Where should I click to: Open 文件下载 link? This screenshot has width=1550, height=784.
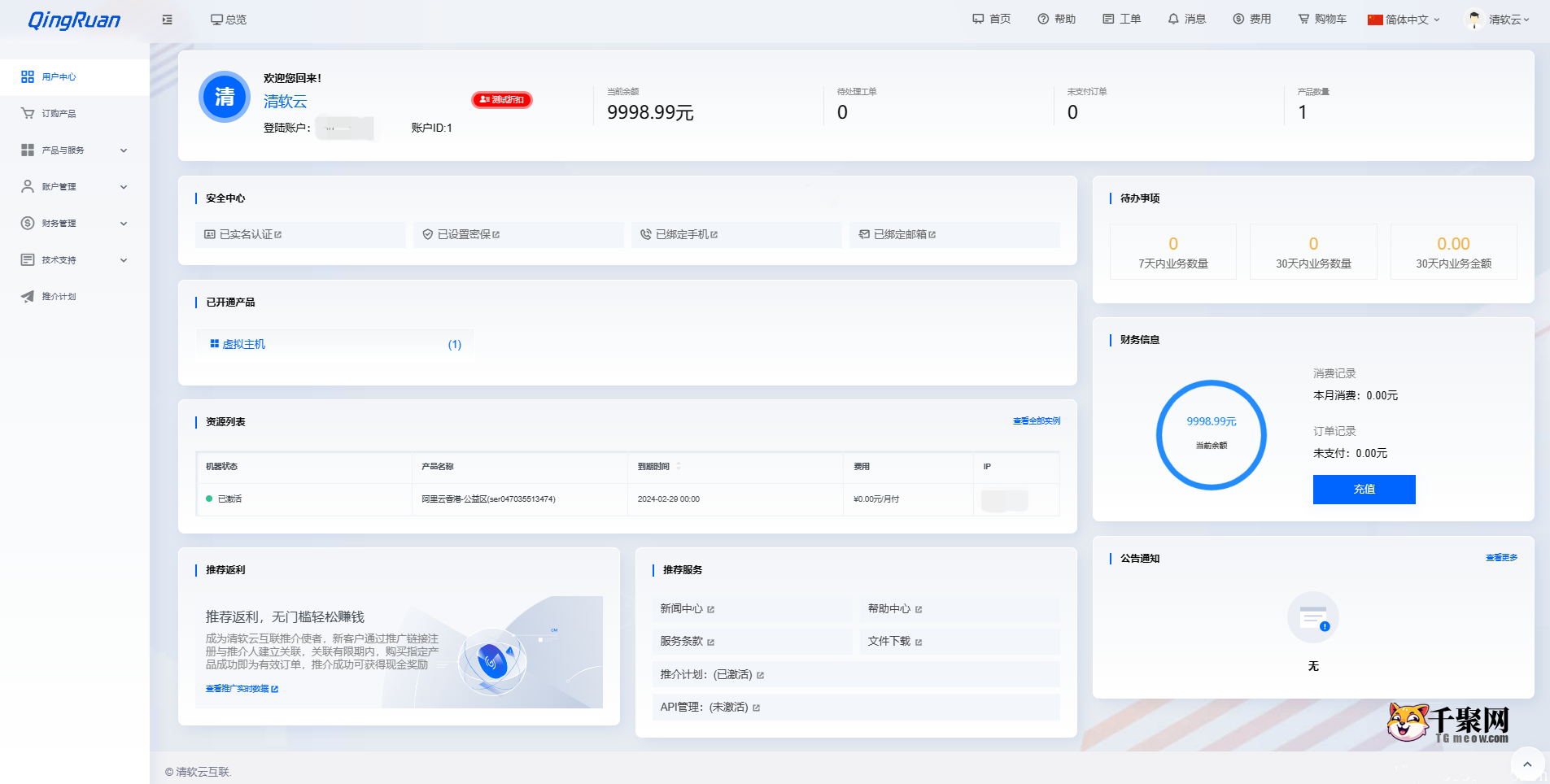(960, 641)
